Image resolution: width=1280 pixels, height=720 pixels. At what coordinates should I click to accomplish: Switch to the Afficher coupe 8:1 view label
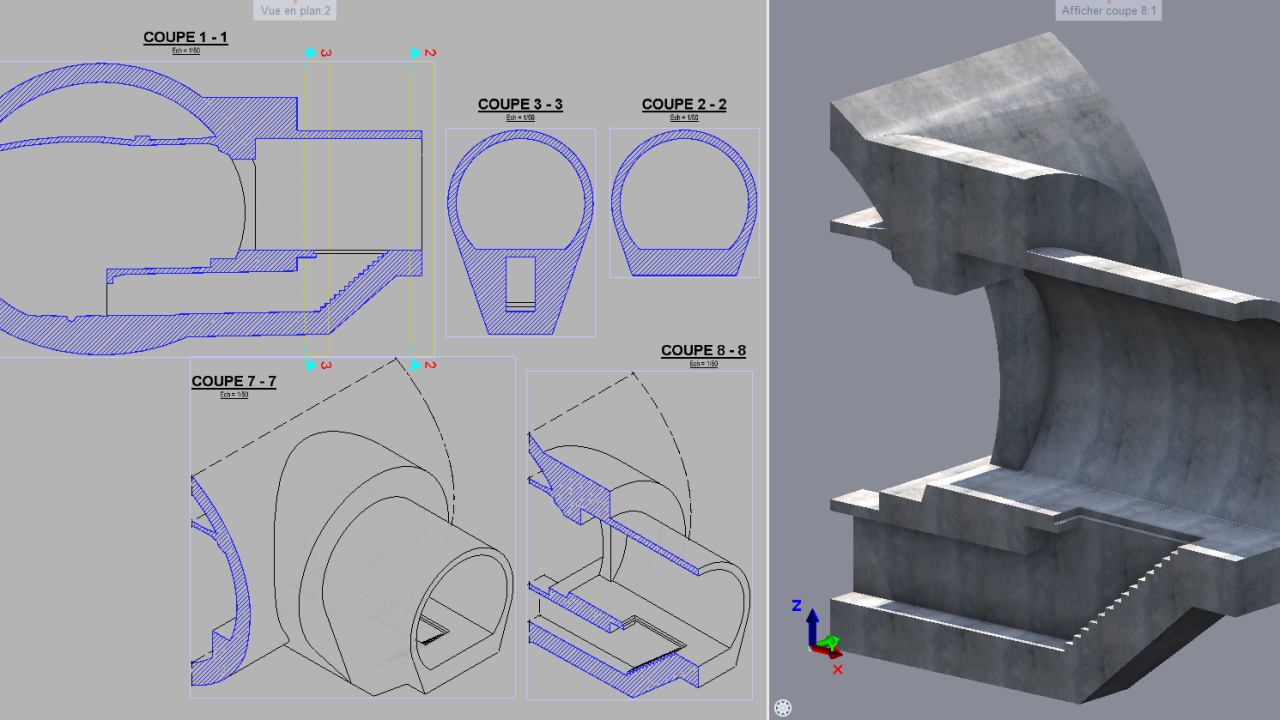[x=1108, y=10]
